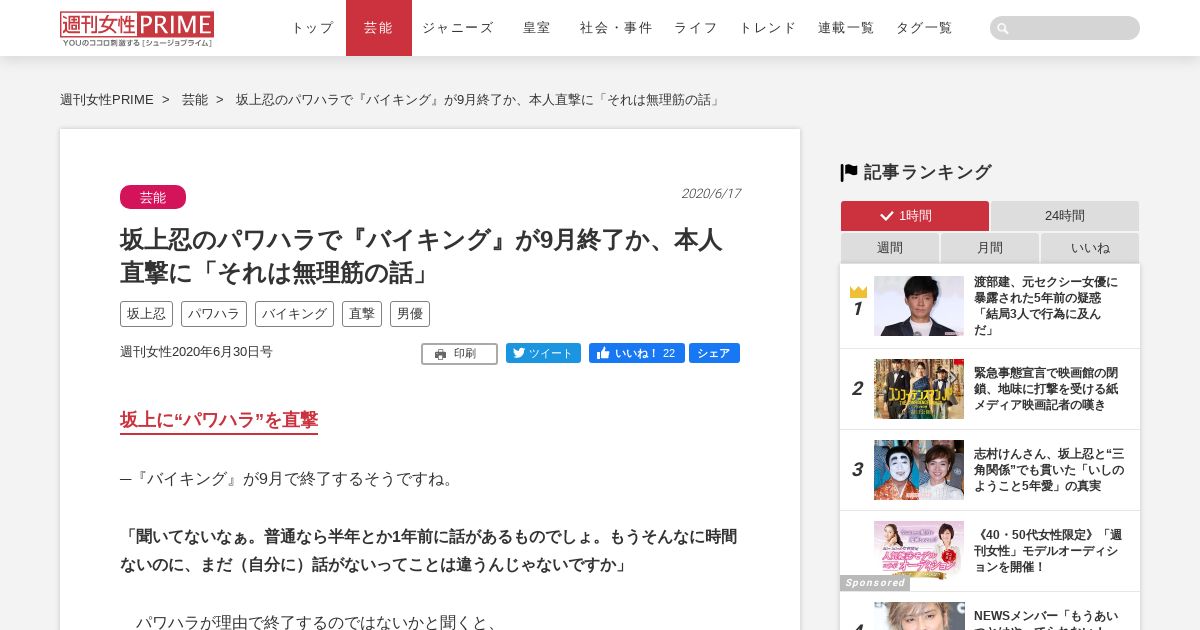Screen dimensions: 1200x630
Task: Open the コンフィデンスマン movie poster thumbnail
Action: click(x=919, y=389)
